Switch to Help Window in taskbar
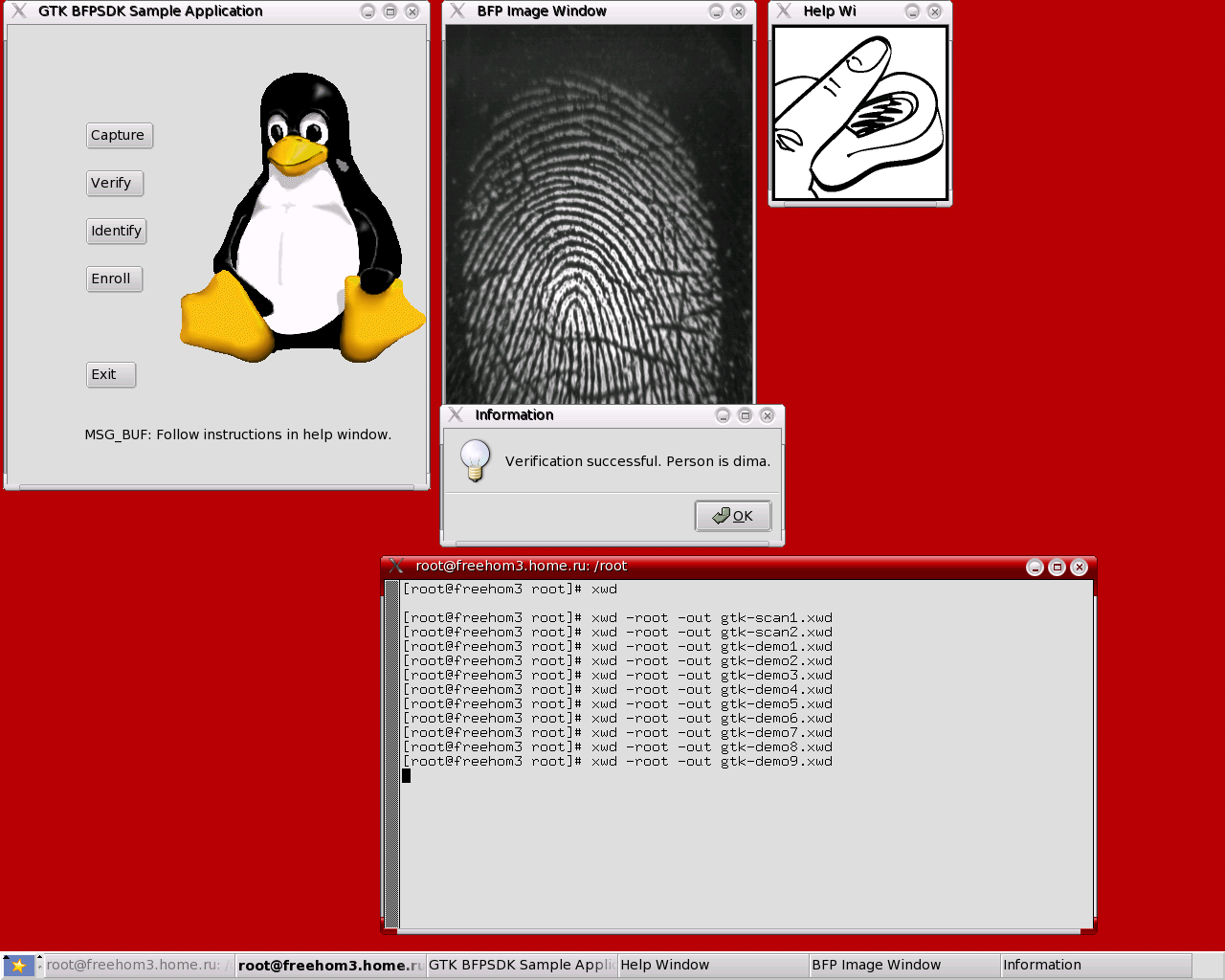 [x=712, y=966]
